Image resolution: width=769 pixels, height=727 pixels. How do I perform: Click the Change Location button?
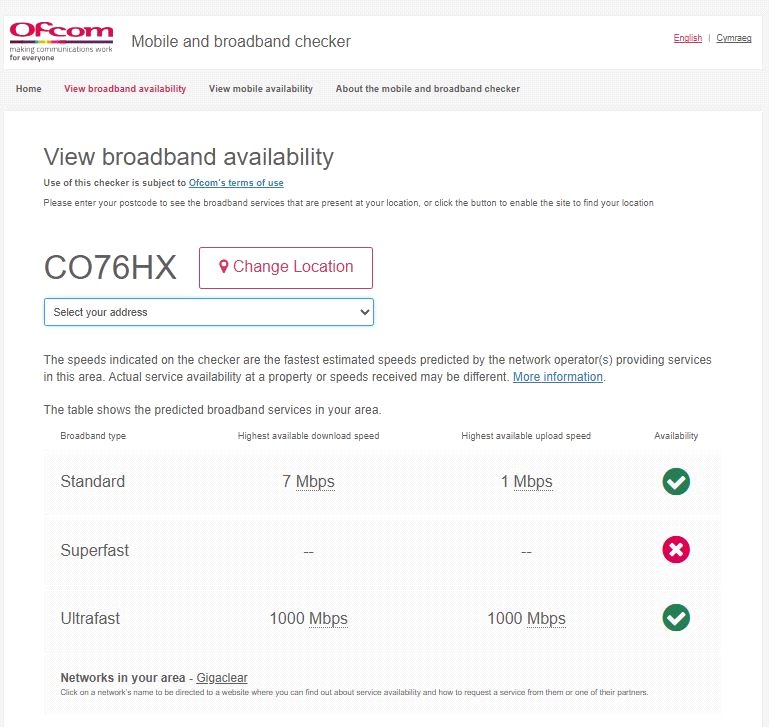tap(286, 268)
